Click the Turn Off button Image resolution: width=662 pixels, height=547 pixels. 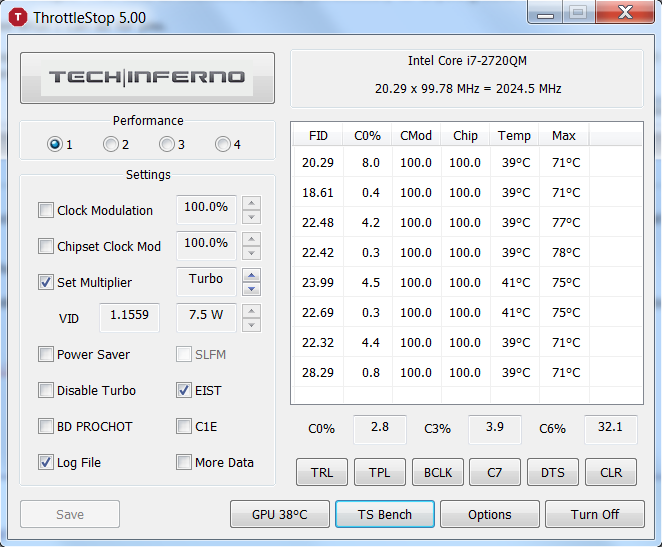click(x=595, y=514)
